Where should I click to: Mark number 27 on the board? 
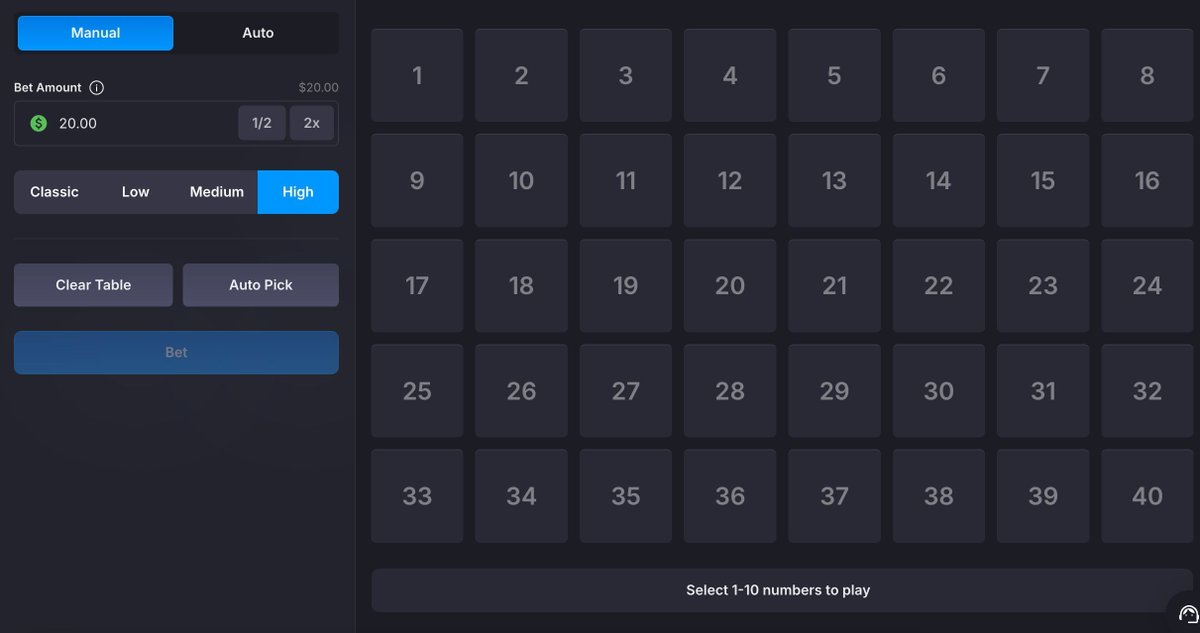626,391
